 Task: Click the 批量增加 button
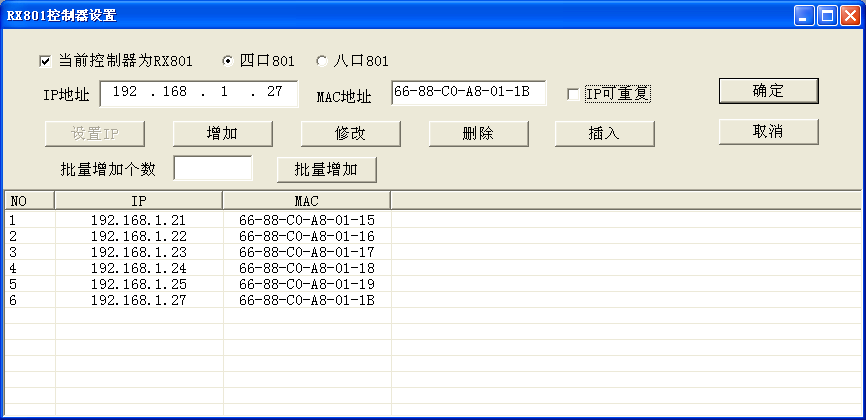(327, 170)
